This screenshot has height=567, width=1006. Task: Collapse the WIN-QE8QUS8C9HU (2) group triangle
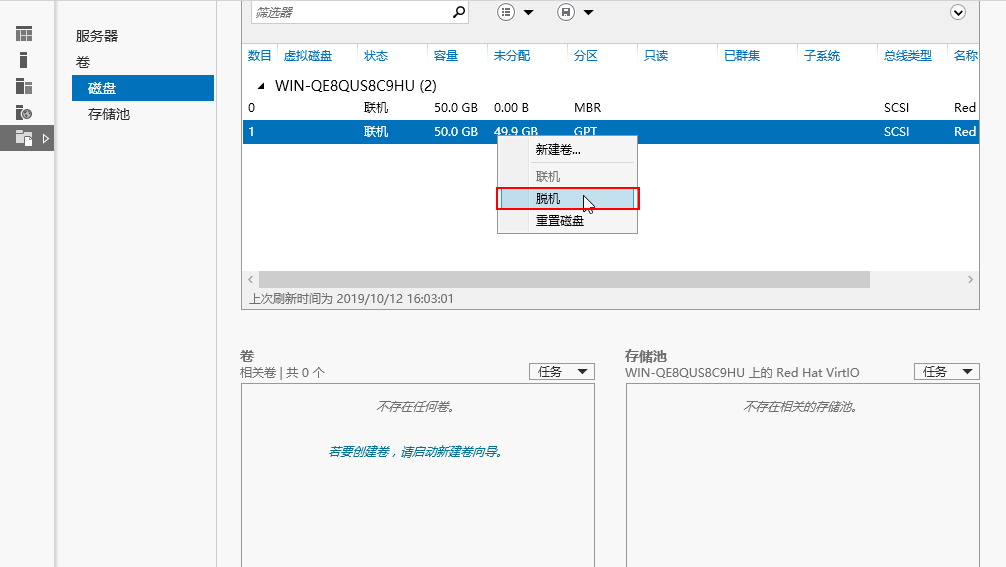pos(260,86)
